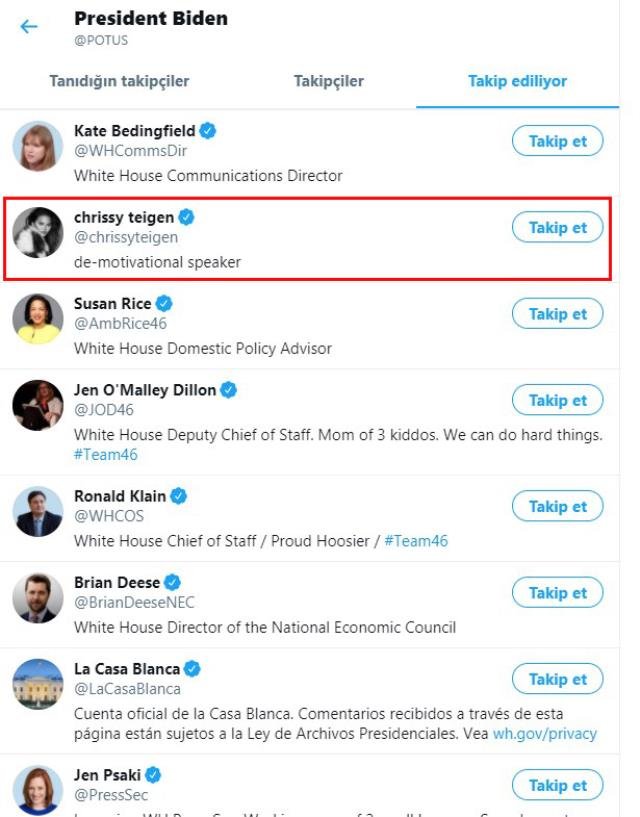The width and height of the screenshot is (640, 817).
Task: Open the wh.gov/privacy link
Action: coord(544,733)
